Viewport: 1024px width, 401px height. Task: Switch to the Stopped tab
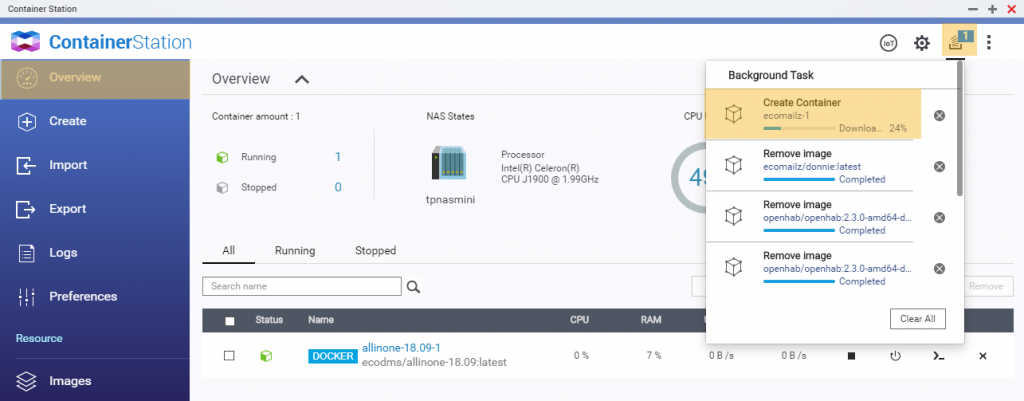pyautogui.click(x=376, y=251)
